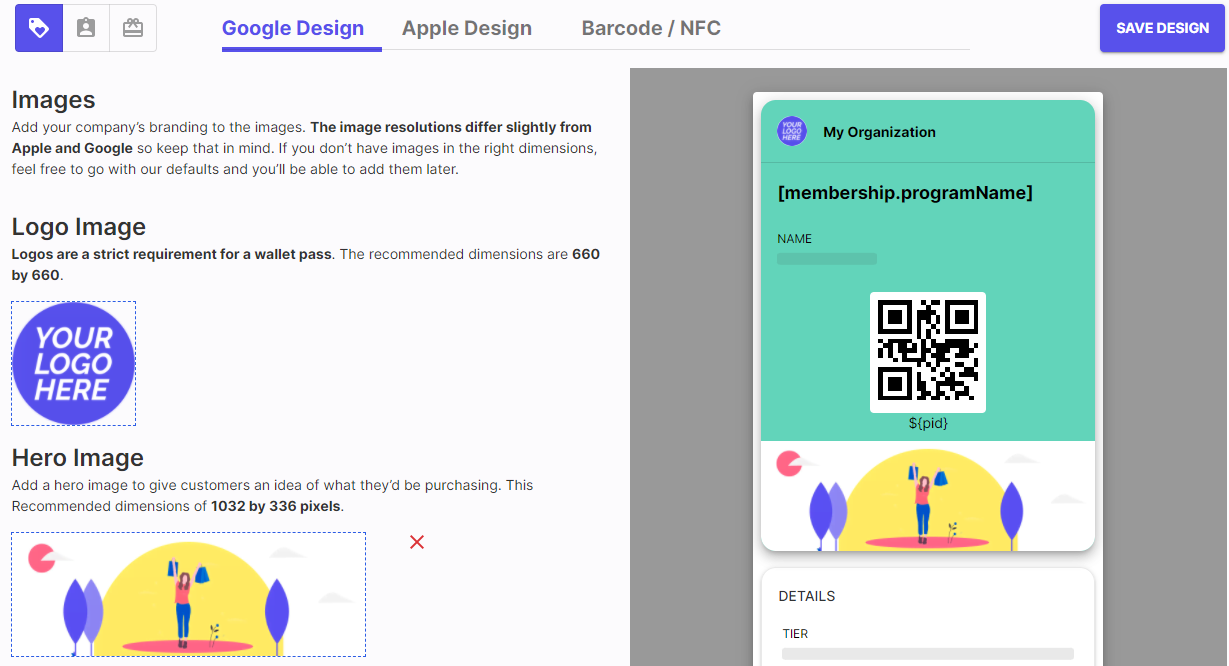Open the Barcode / NFC tab
This screenshot has width=1229, height=666.
pos(651,28)
